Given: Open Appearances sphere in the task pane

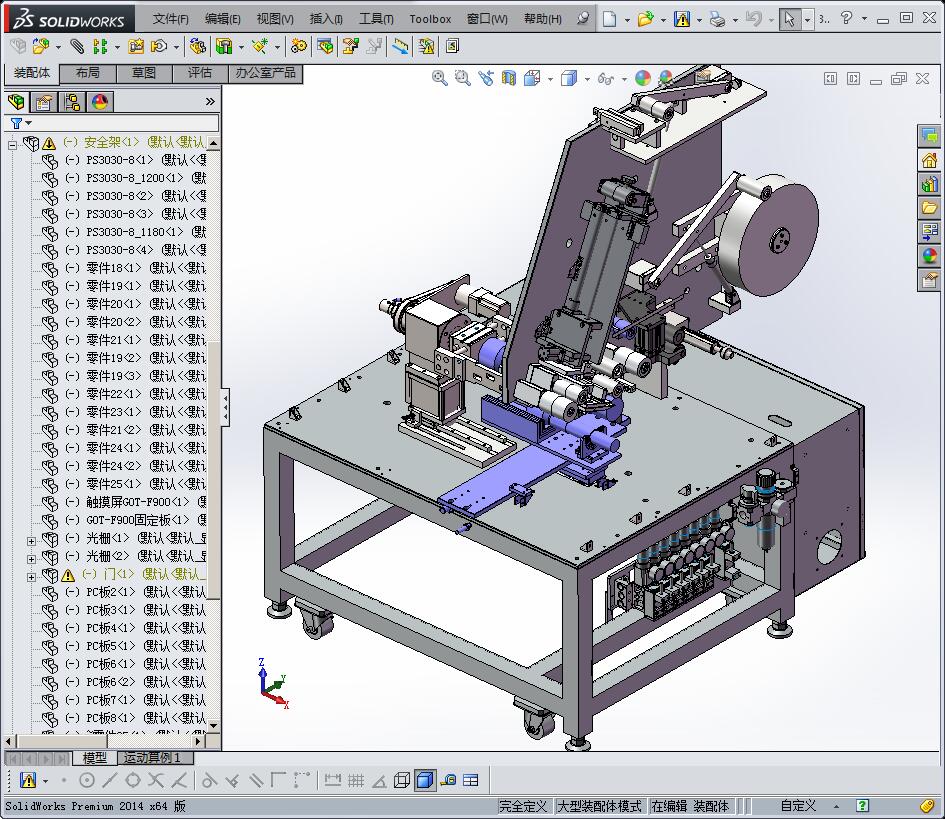Looking at the screenshot, I should pyautogui.click(x=930, y=256).
